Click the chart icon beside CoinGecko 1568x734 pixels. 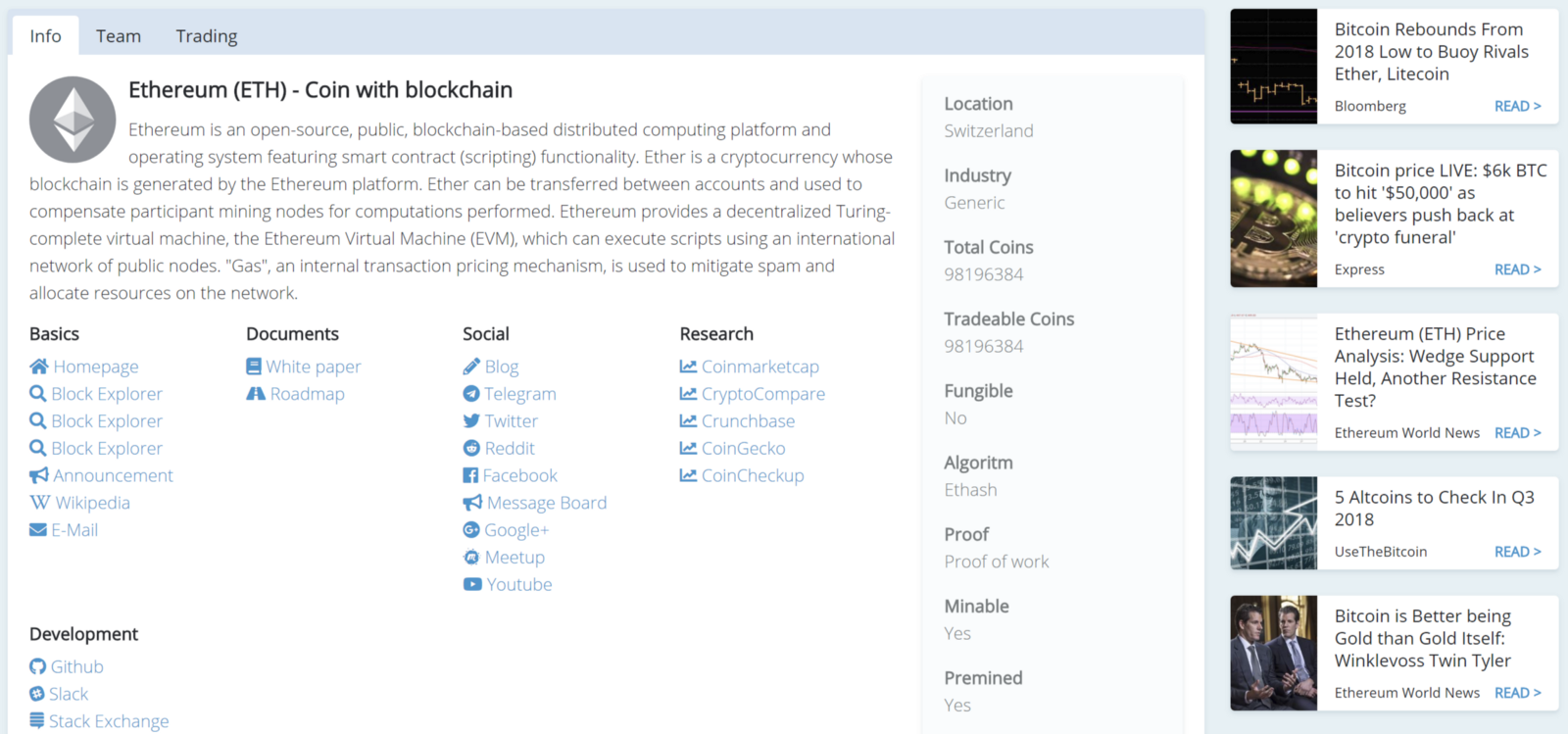(688, 448)
